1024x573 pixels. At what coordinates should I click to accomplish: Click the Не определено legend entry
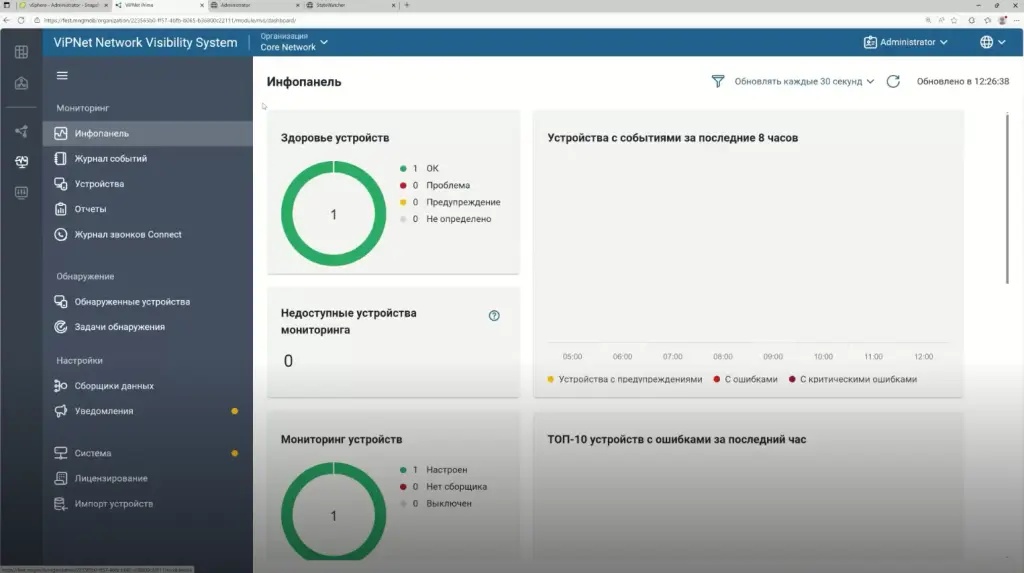445,219
